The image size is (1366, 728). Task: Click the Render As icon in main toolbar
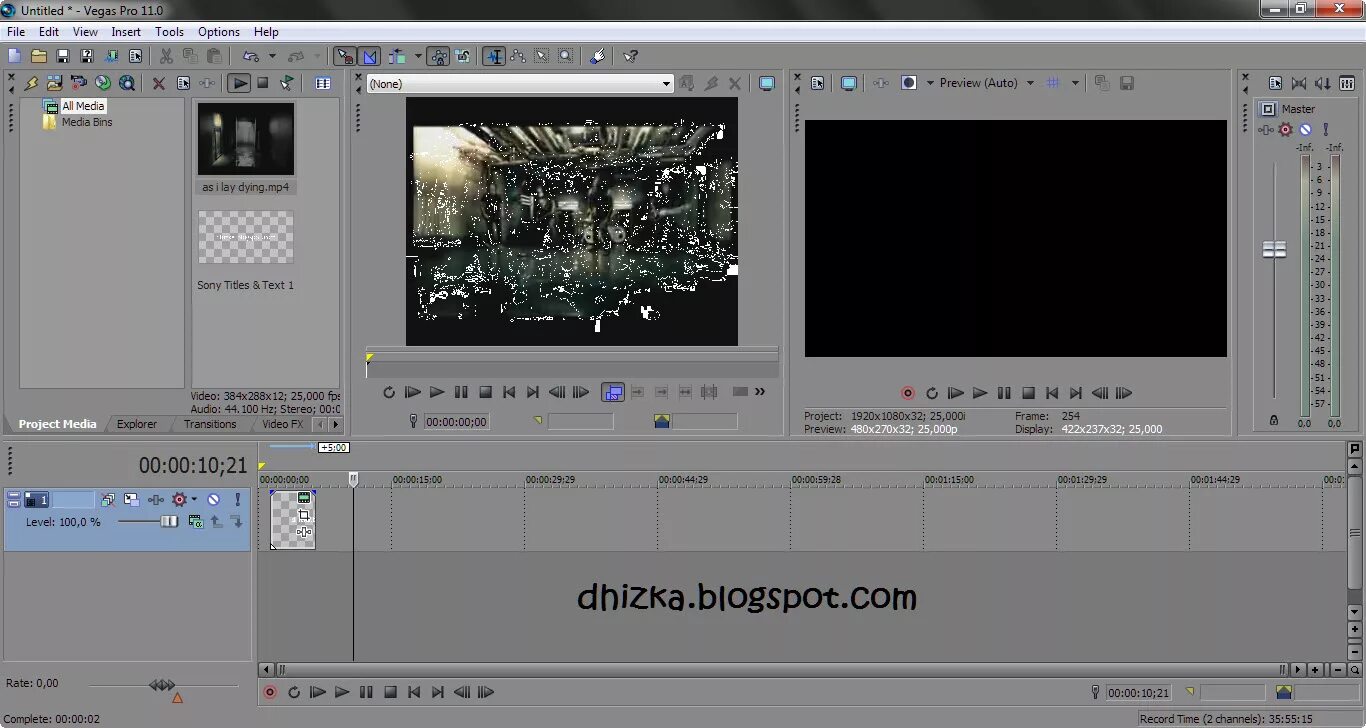pos(111,56)
